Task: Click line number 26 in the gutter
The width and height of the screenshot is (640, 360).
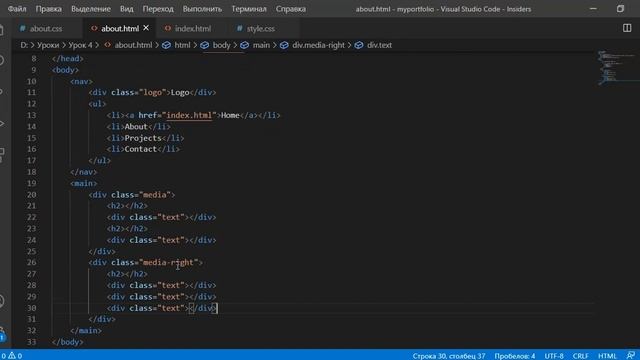Action: tap(31, 262)
